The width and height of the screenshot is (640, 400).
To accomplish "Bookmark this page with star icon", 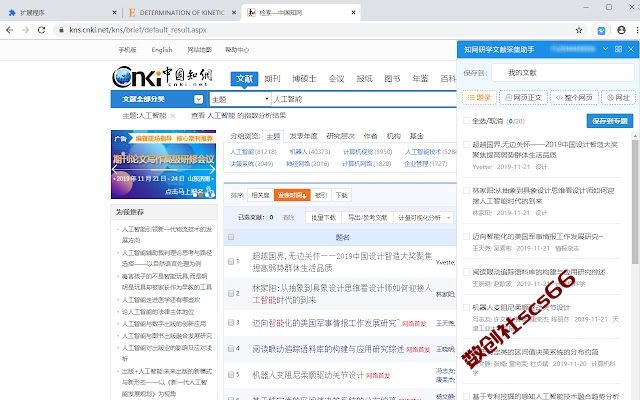I will point(579,30).
